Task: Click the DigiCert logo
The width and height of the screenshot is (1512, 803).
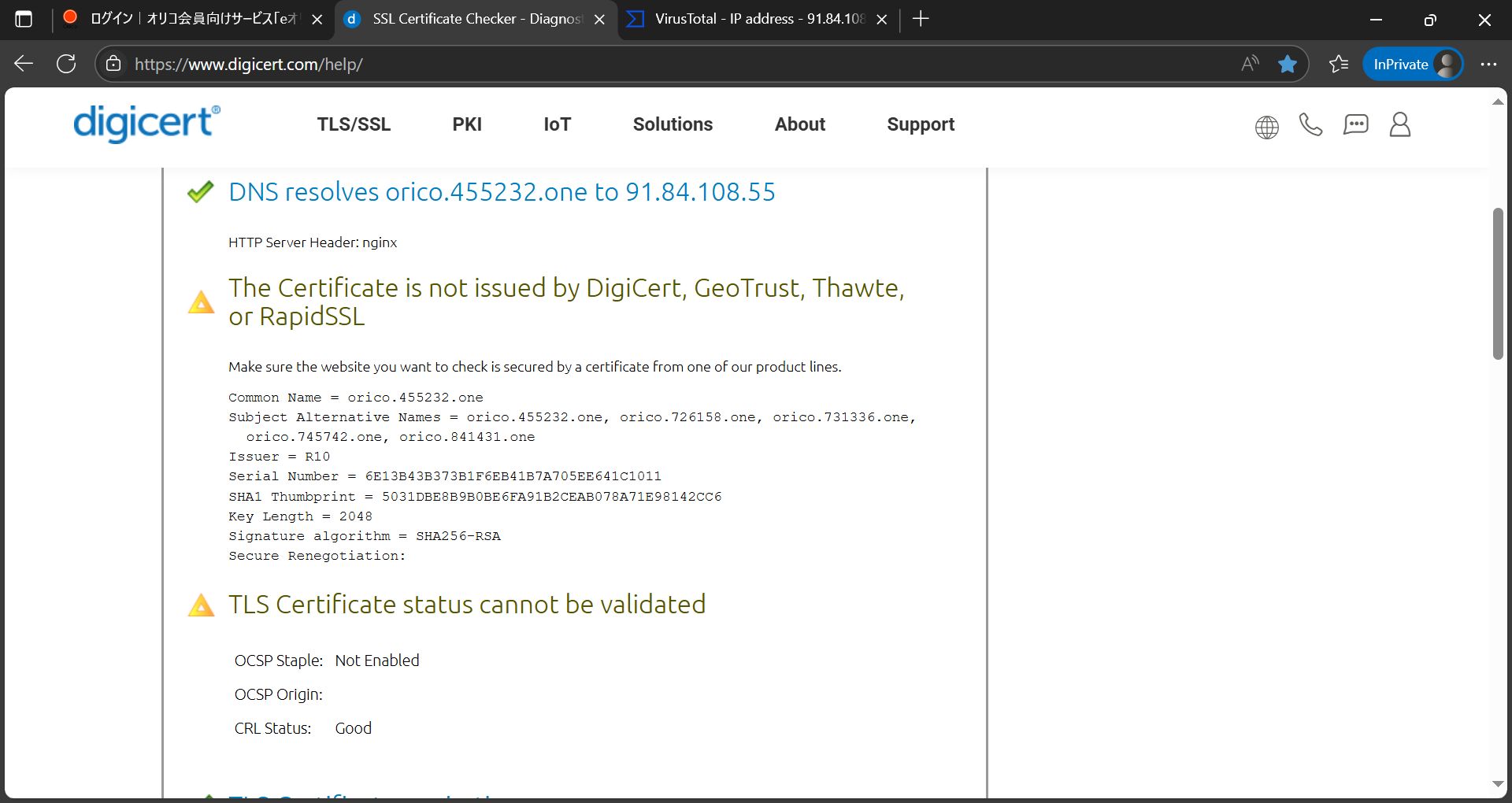Action: 146,124
